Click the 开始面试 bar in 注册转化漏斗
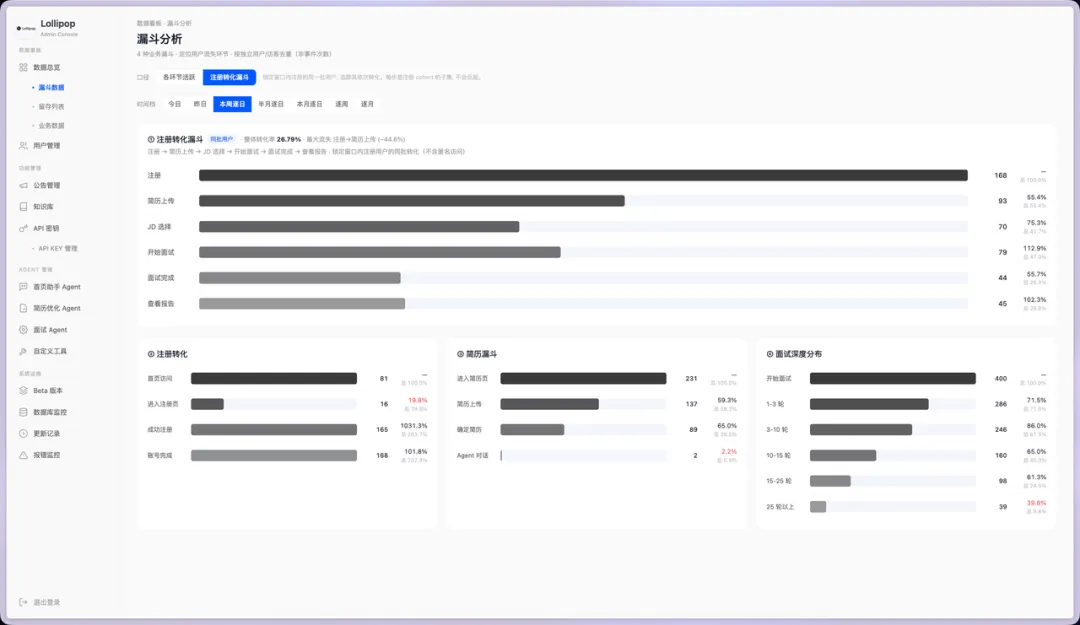The width and height of the screenshot is (1080, 625). (x=380, y=252)
